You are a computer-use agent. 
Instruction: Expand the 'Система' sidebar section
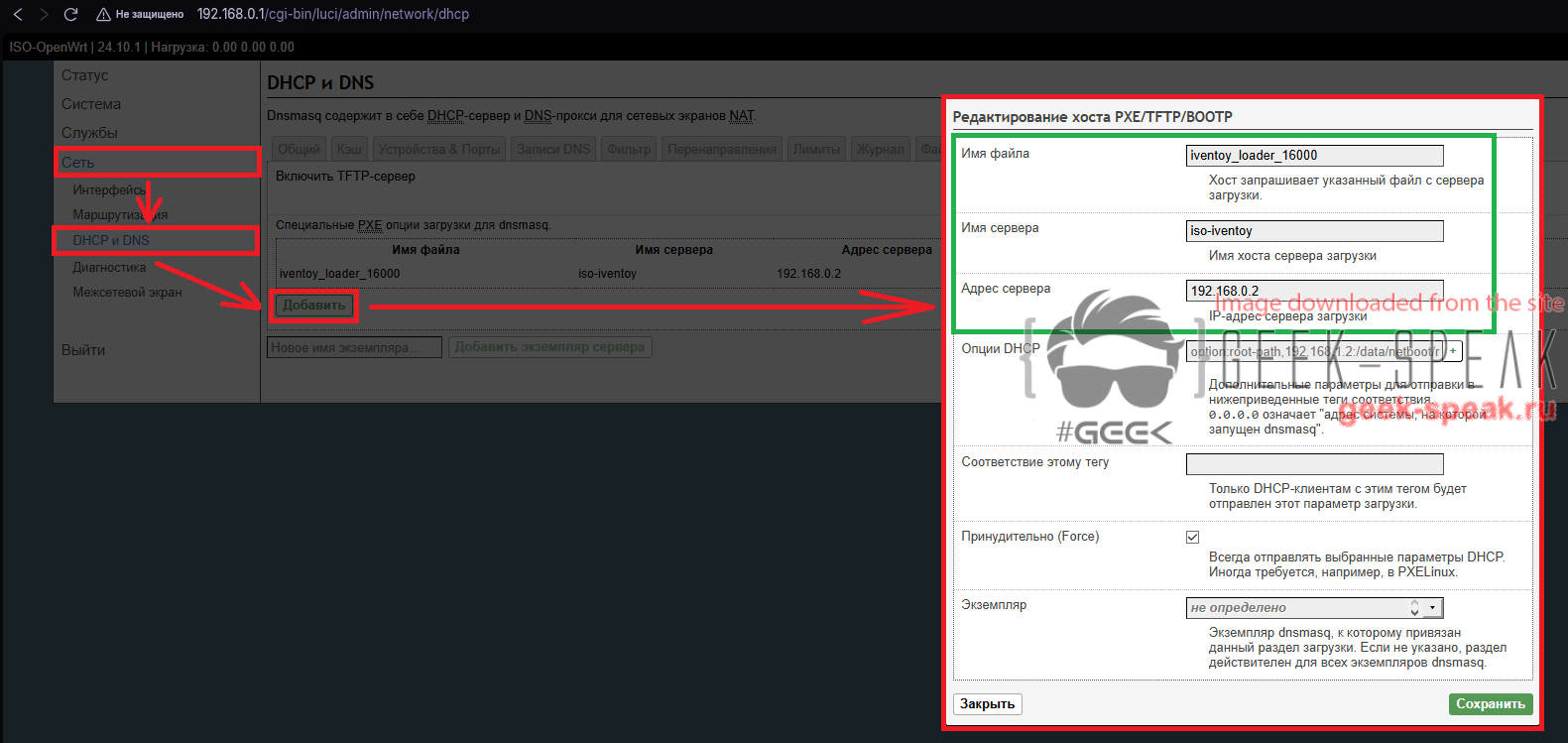click(91, 104)
